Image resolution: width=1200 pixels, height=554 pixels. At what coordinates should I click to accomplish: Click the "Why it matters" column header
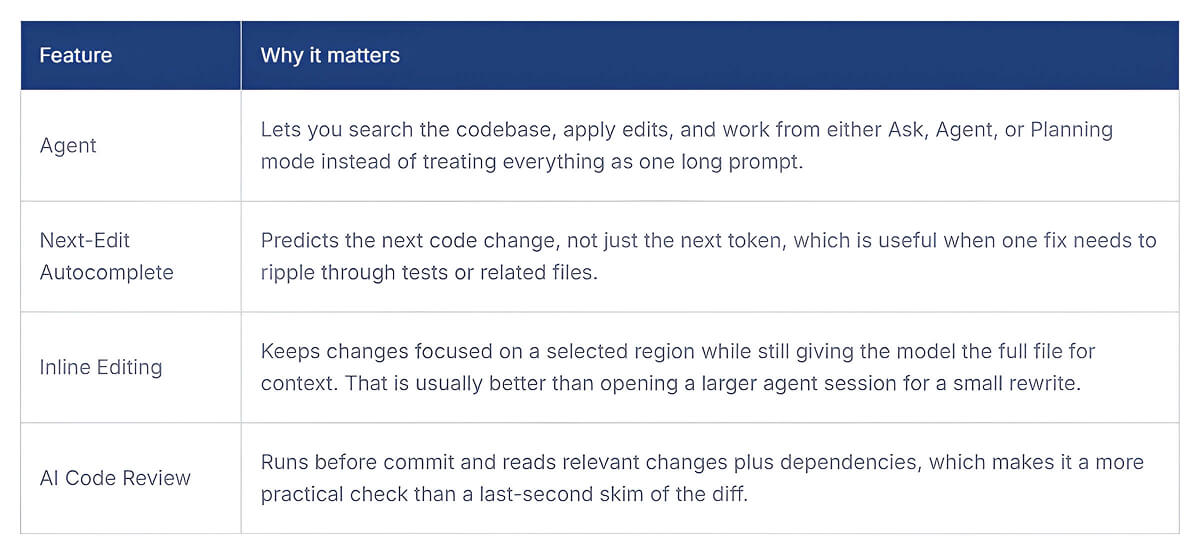[330, 56]
